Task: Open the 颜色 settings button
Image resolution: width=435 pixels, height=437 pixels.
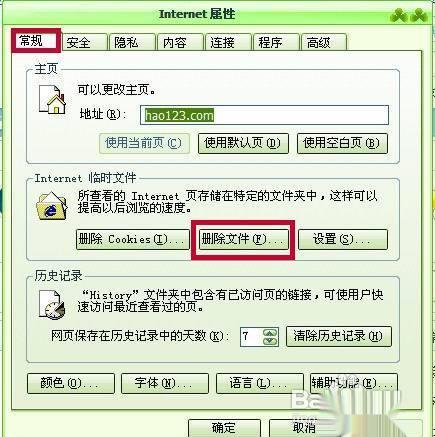Action: (x=71, y=383)
